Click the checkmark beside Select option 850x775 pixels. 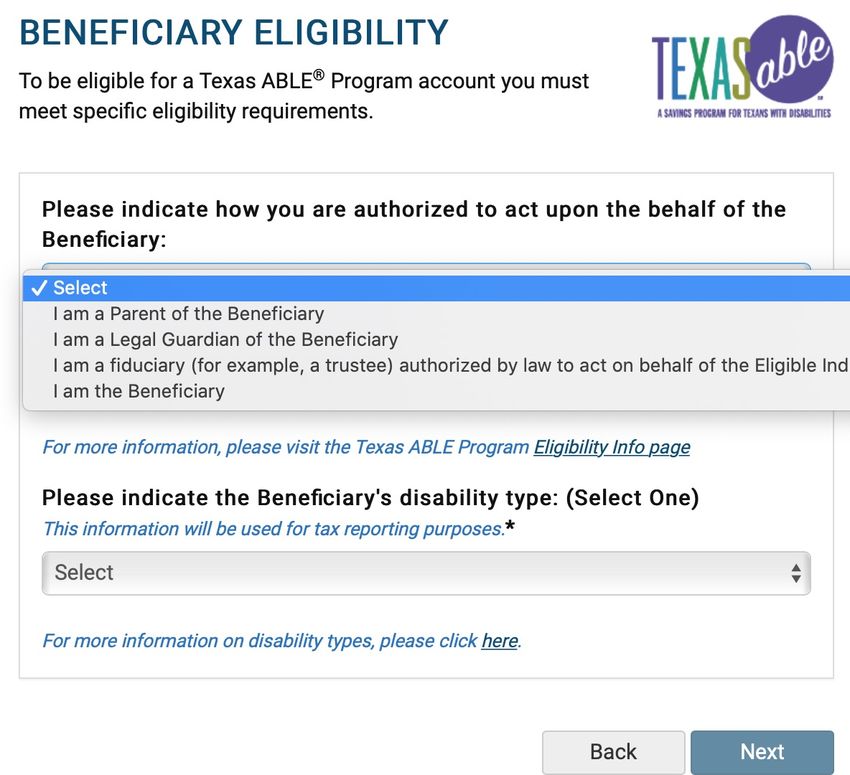tap(39, 288)
